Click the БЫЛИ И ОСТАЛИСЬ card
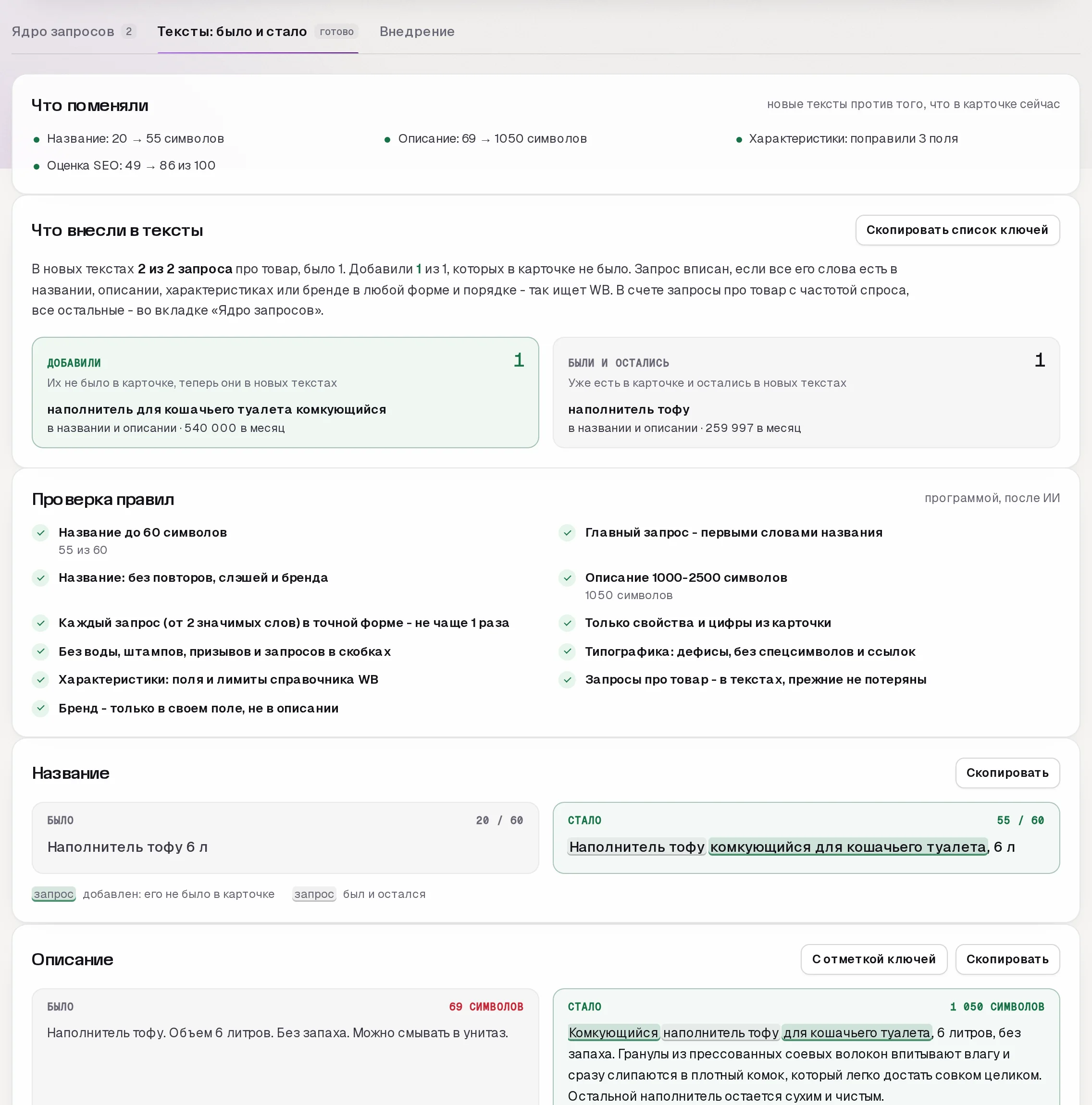The width and height of the screenshot is (1092, 1105). (x=806, y=393)
